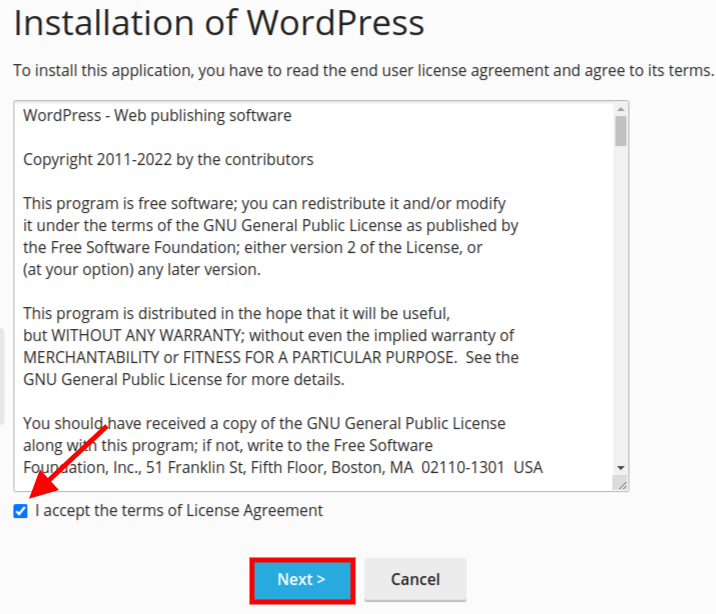
Task: Click line 'along with this program; if not'
Action: [228, 446]
